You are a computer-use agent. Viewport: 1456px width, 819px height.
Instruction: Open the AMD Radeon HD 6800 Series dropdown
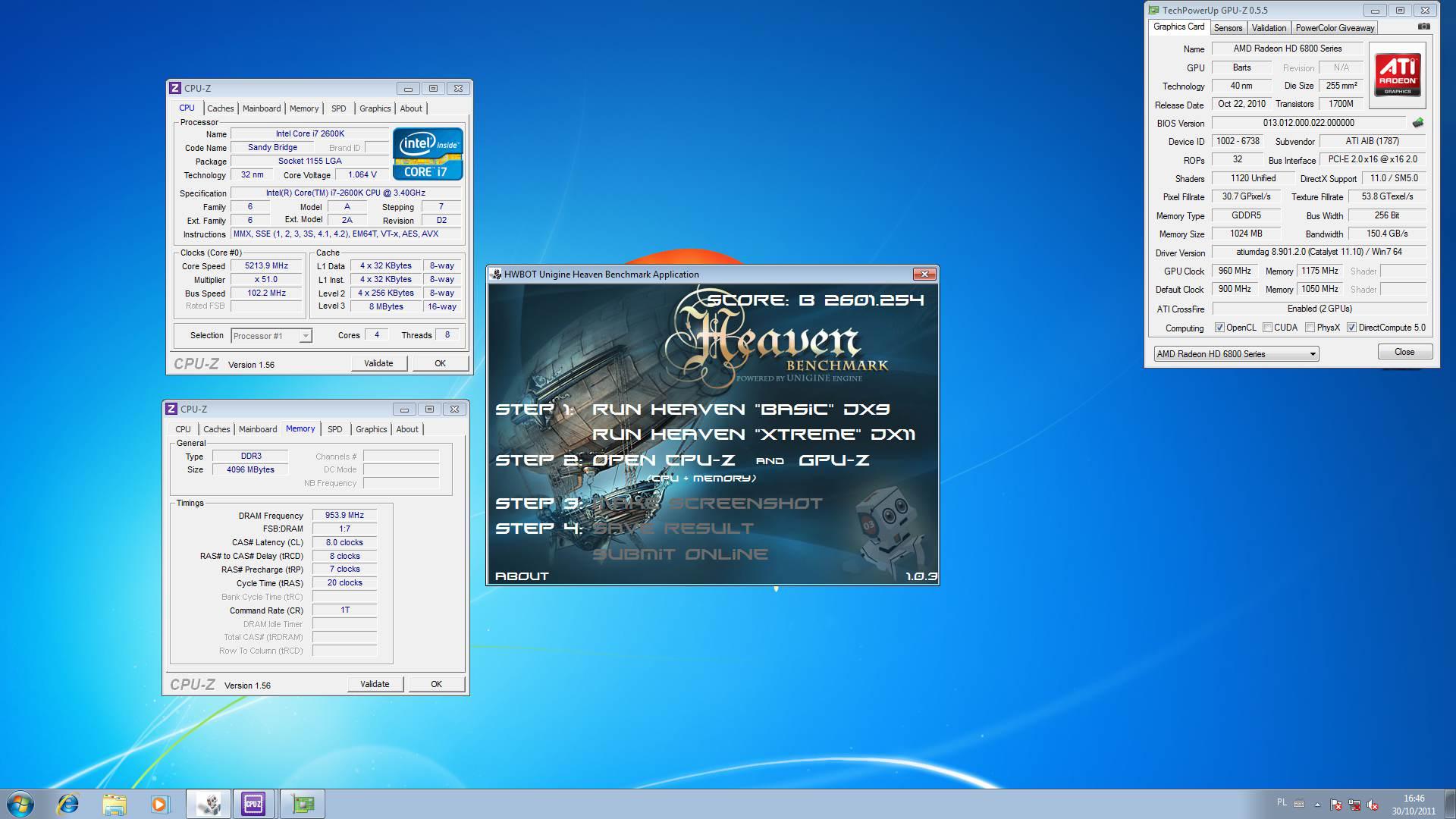pyautogui.click(x=1236, y=354)
